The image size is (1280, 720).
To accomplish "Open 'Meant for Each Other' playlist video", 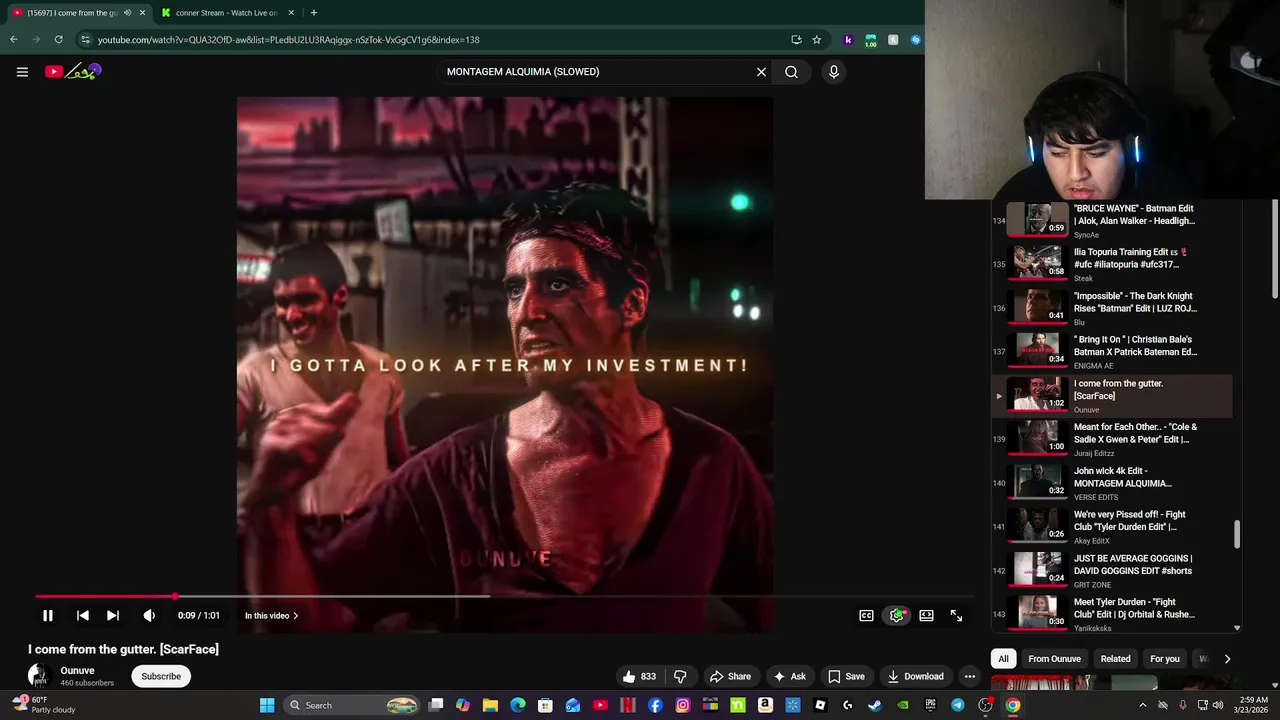I will 1112,439.
